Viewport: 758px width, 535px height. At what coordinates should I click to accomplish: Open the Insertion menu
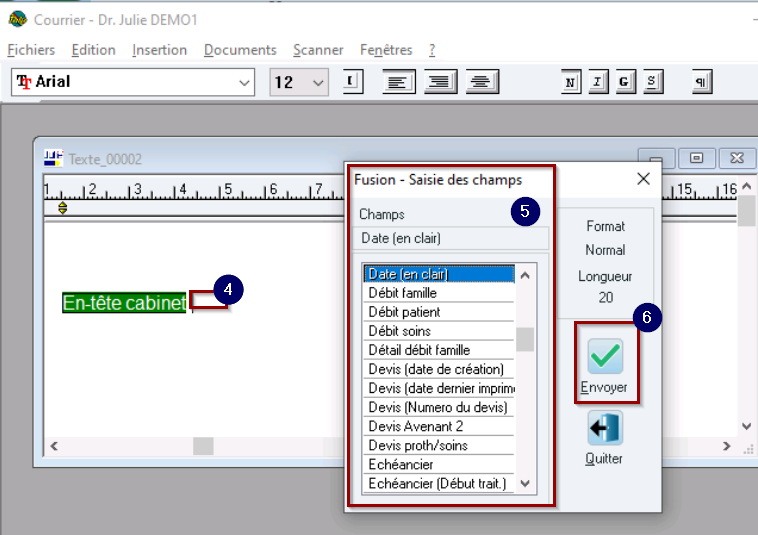click(159, 50)
